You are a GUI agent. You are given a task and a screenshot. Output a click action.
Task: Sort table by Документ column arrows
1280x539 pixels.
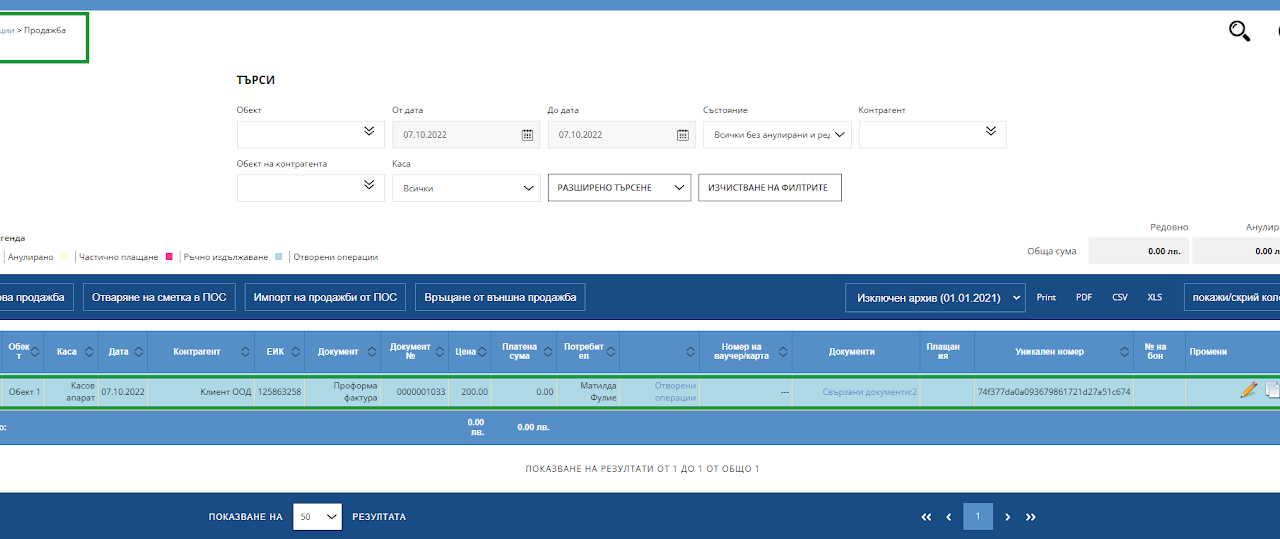[371, 352]
